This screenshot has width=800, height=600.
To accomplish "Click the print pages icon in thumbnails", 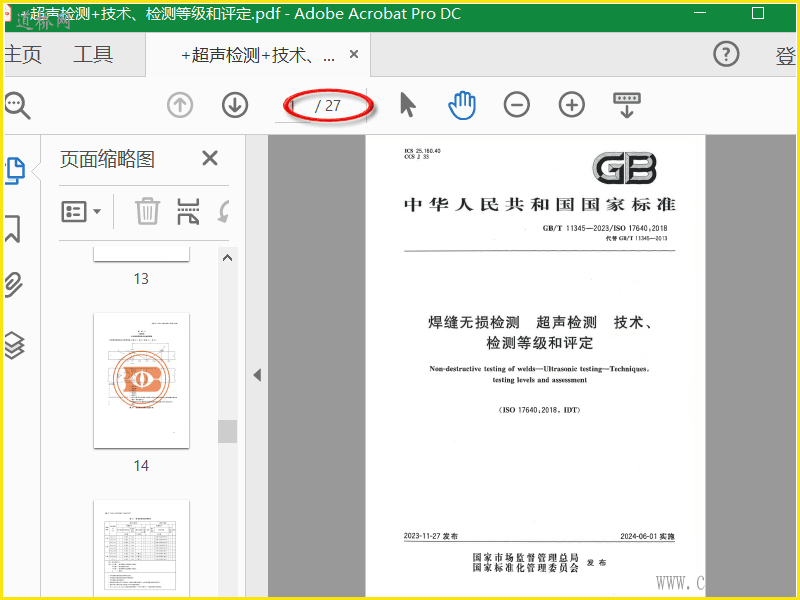I will point(188,211).
